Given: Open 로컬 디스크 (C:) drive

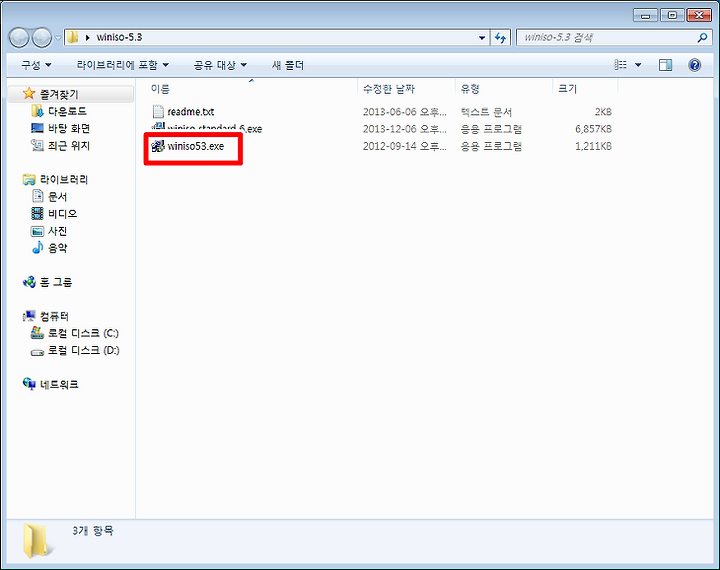Looking at the screenshot, I should click(x=83, y=333).
